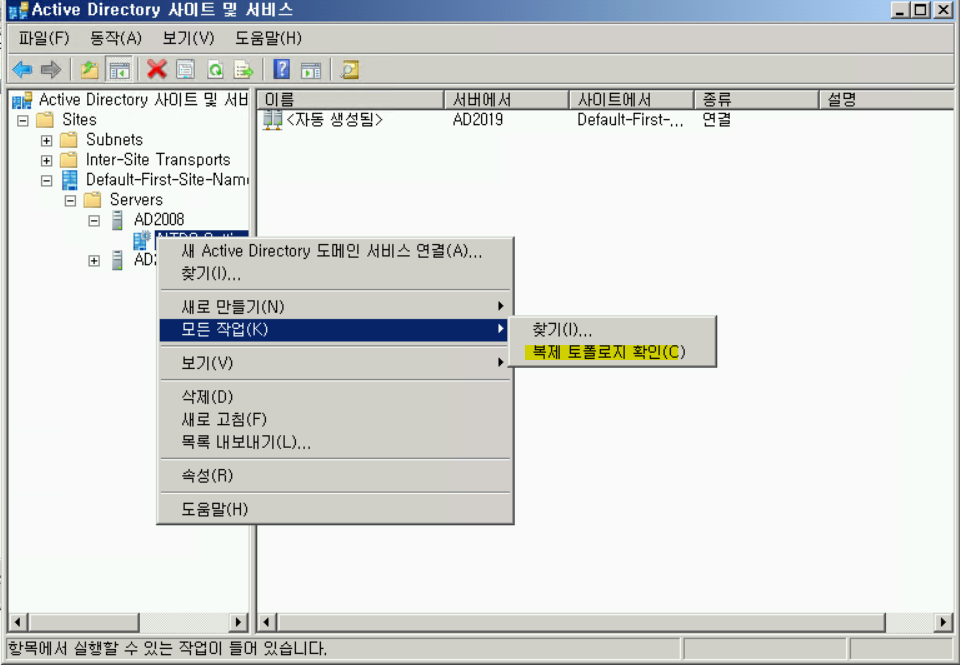Collapse the AD2008 server node
960x665 pixels.
pyautogui.click(x=94, y=220)
